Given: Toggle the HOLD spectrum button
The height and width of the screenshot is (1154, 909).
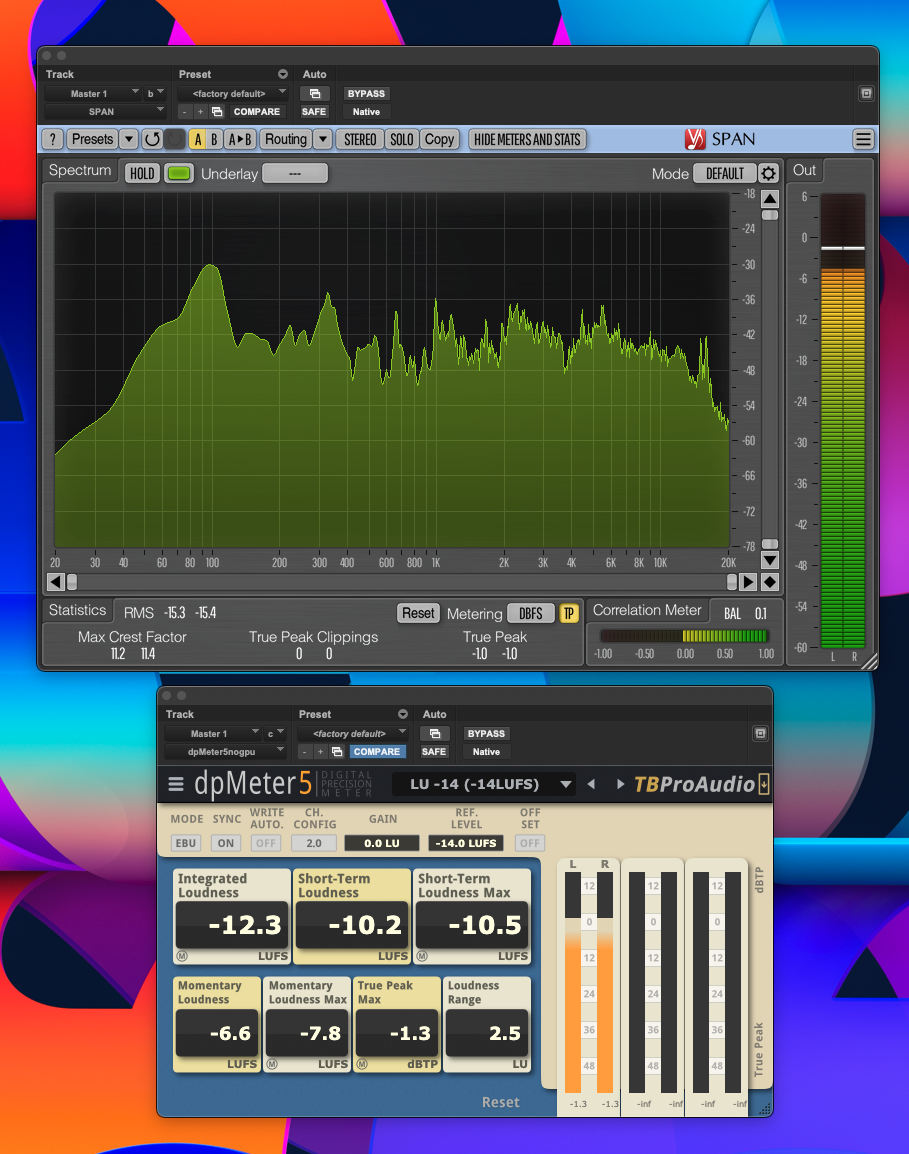Looking at the screenshot, I should (142, 174).
